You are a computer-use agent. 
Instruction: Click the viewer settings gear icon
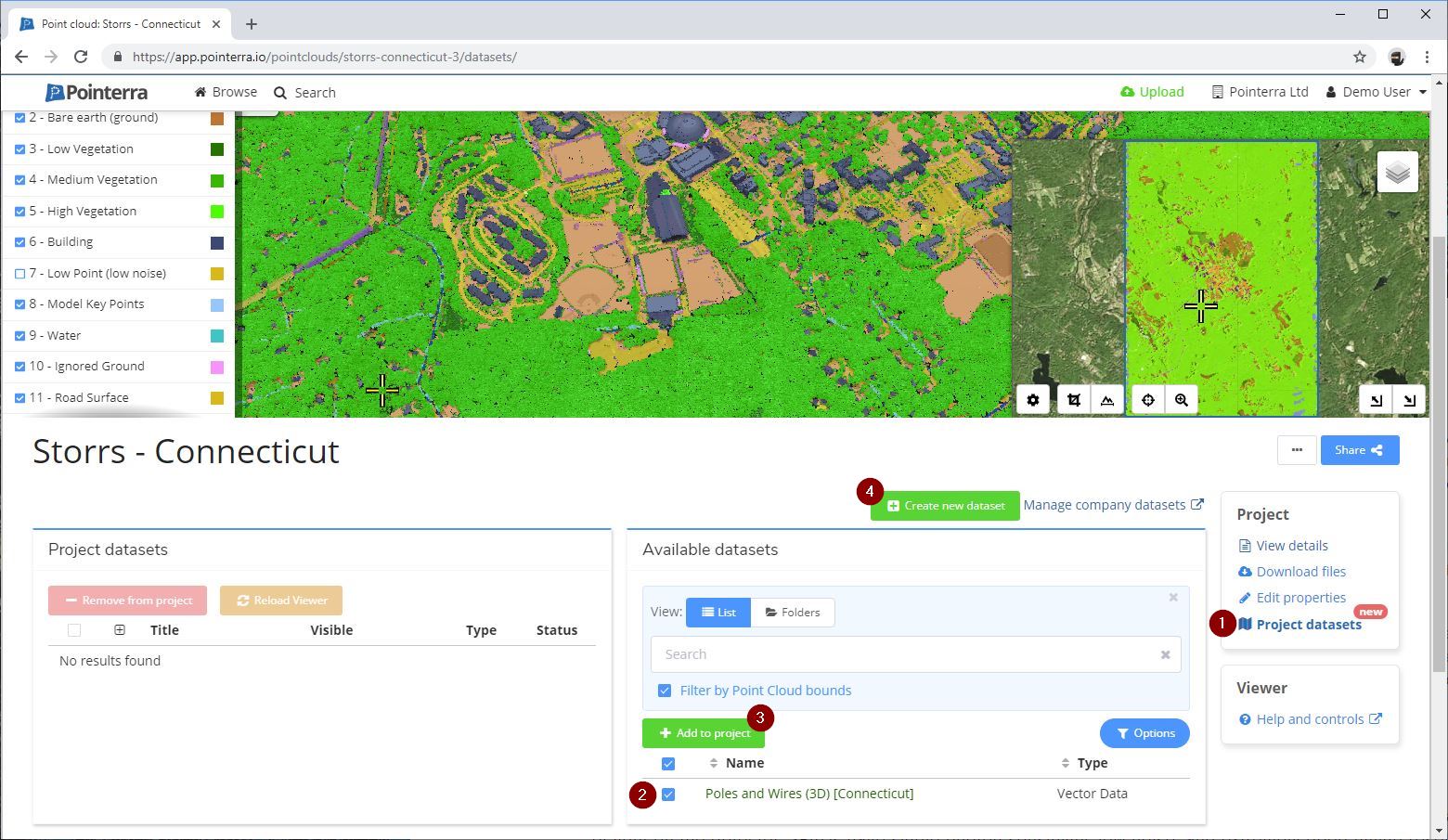(x=1033, y=400)
